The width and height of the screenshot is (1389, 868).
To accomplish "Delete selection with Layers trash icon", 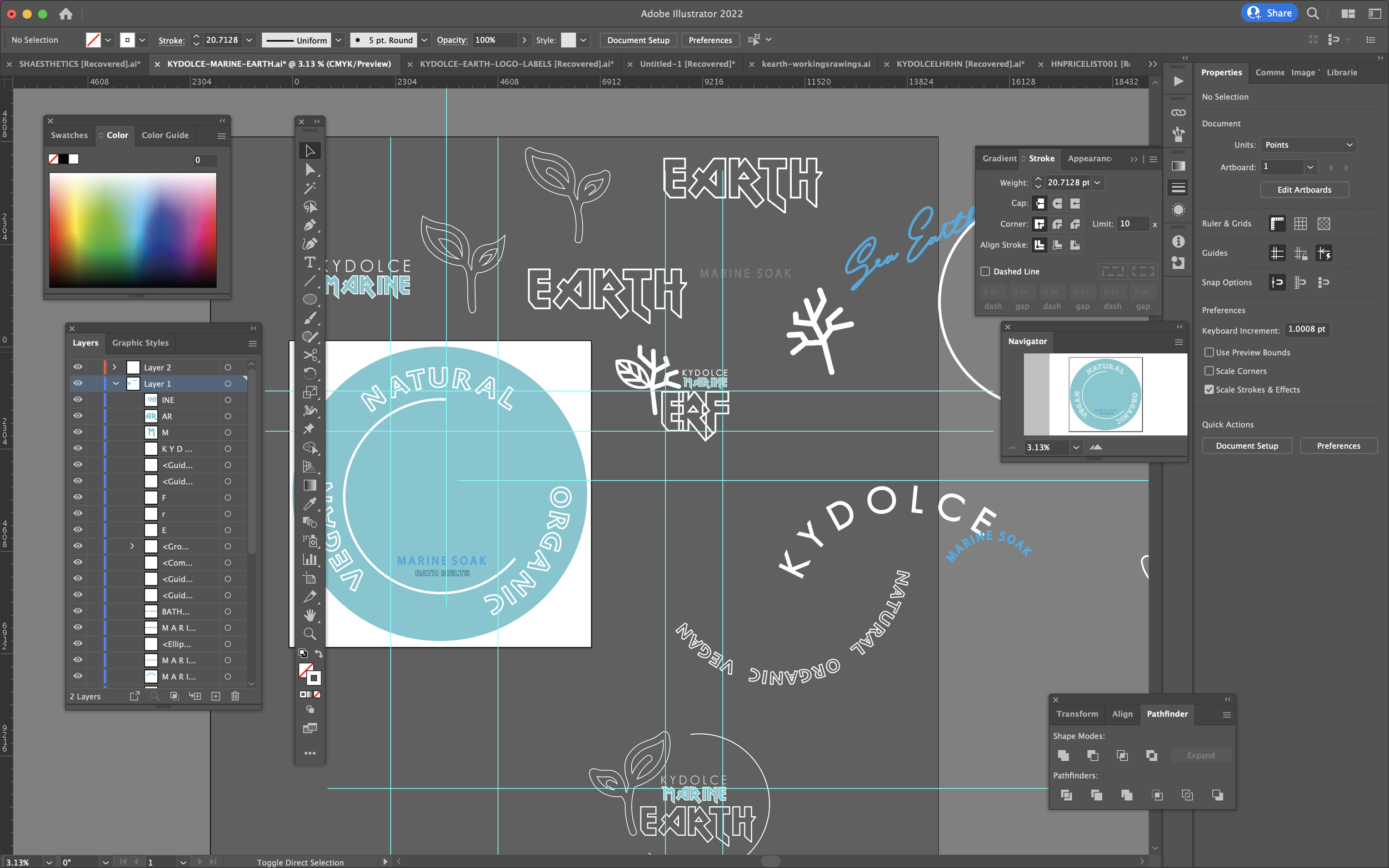I will [235, 696].
